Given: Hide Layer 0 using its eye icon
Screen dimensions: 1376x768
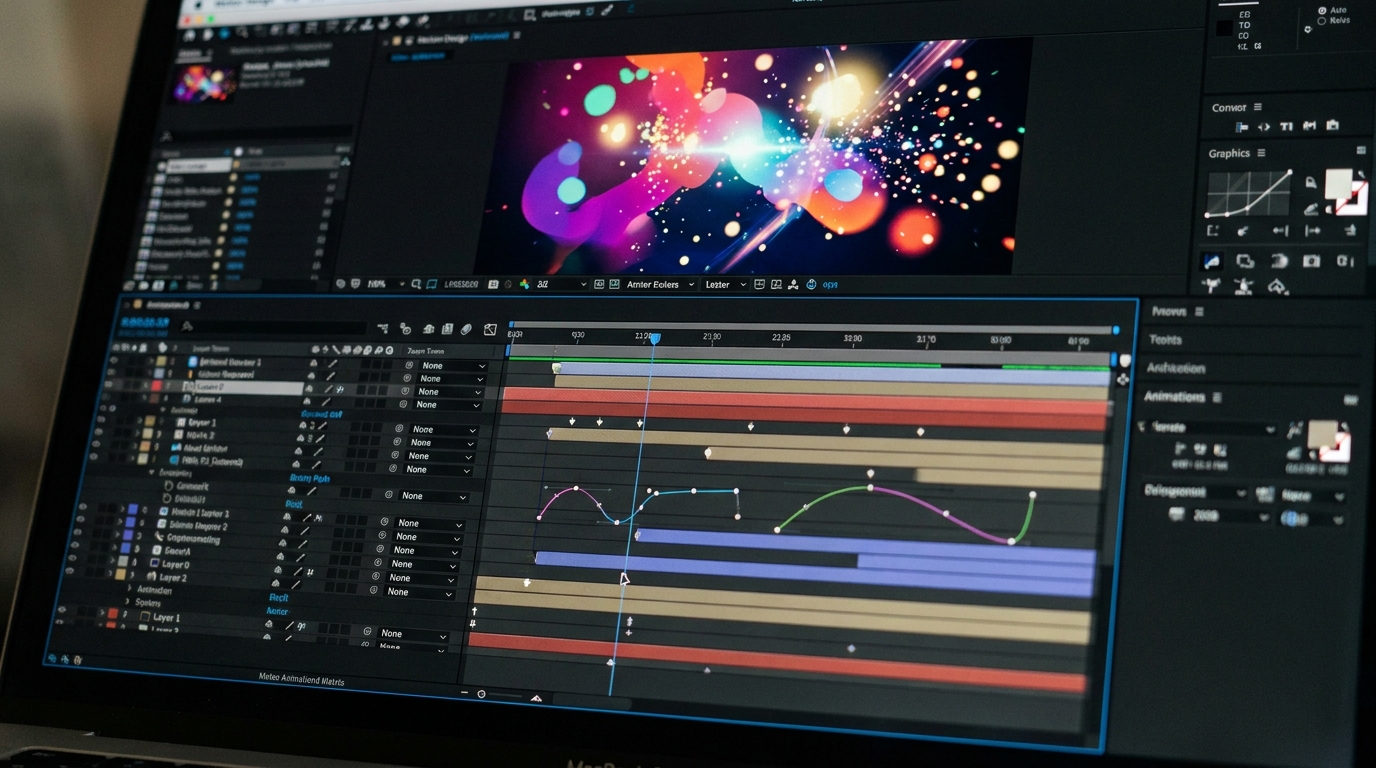Looking at the screenshot, I should coord(71,558).
